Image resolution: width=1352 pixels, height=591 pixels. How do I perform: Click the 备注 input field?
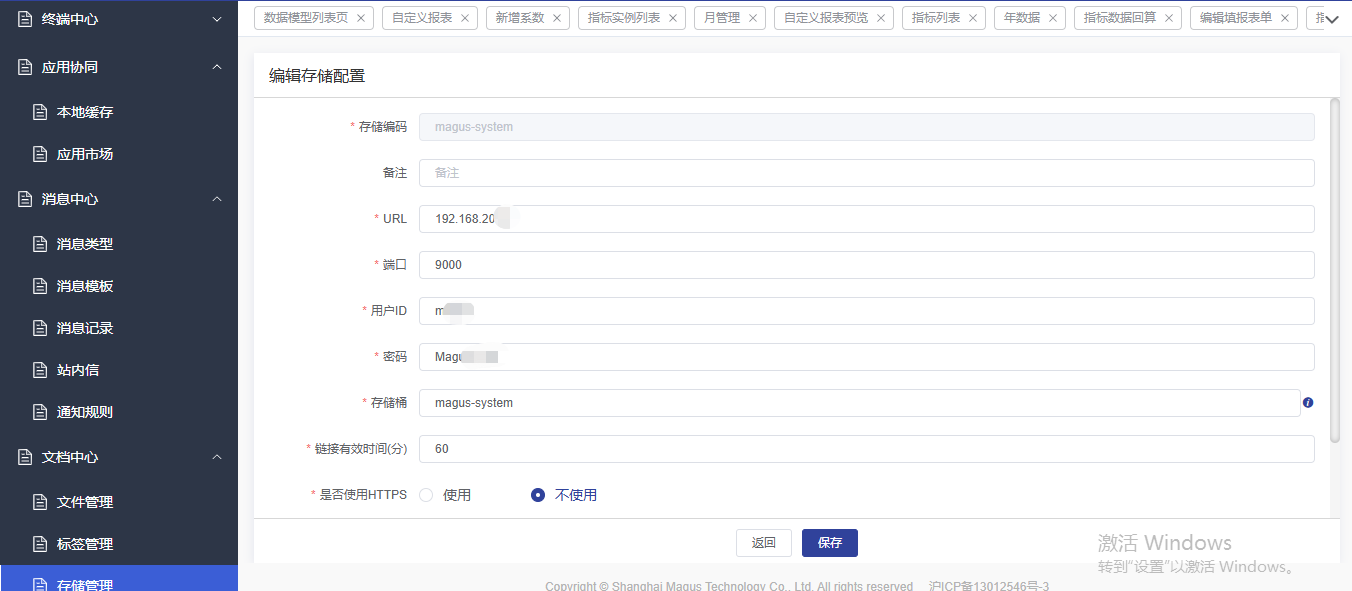[x=866, y=173]
